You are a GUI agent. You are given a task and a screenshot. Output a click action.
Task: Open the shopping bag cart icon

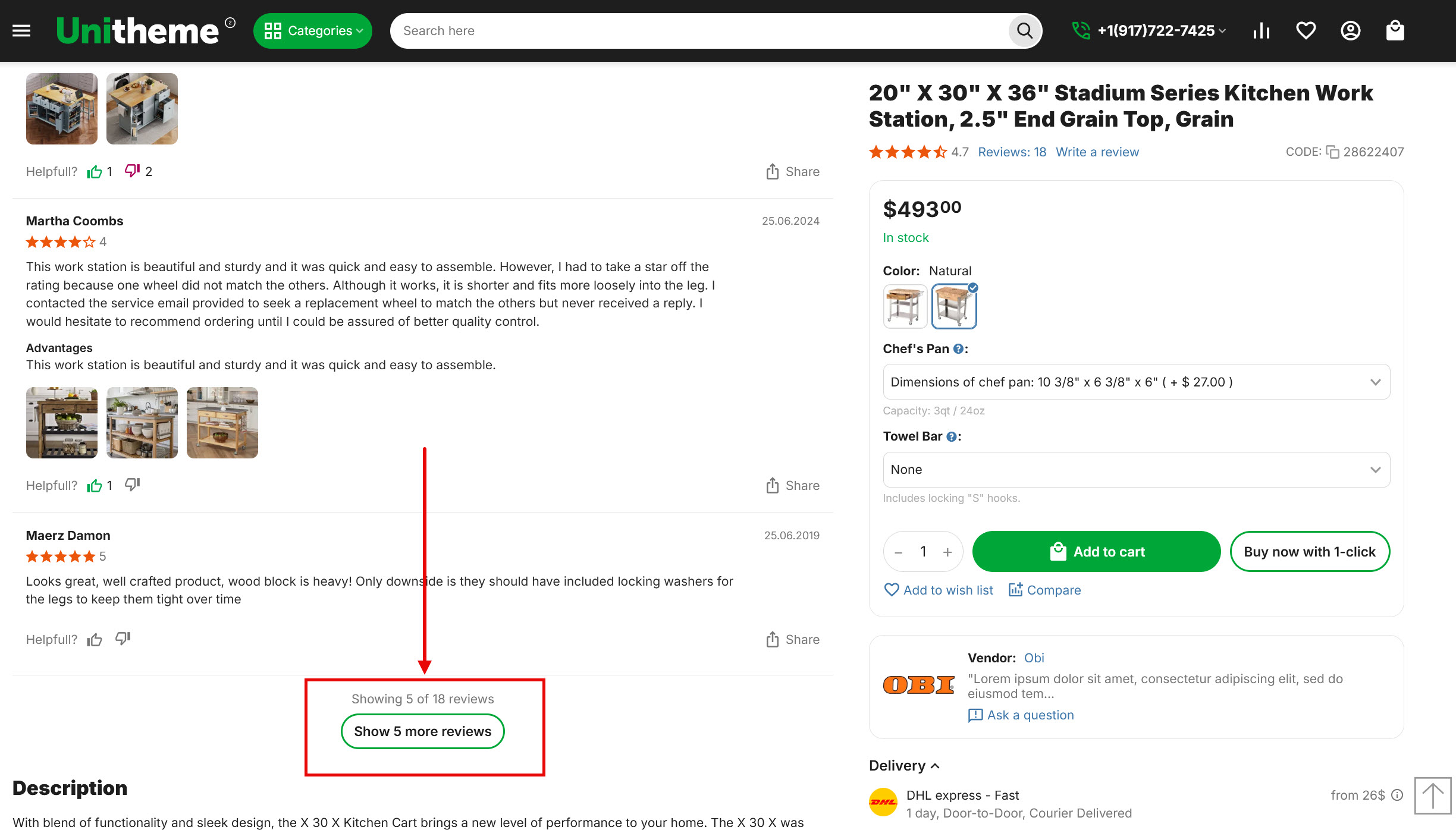coord(1395,31)
